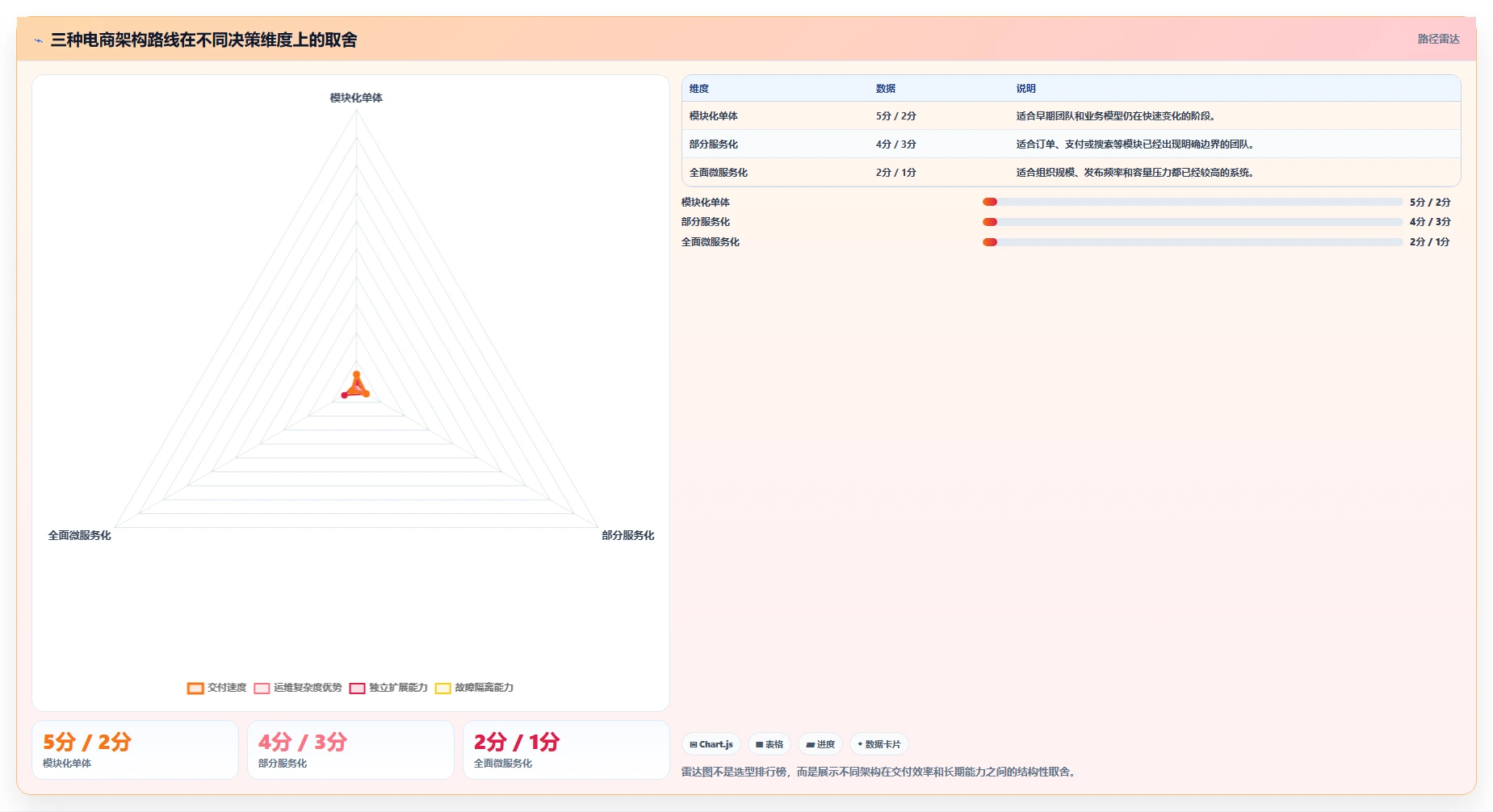Image resolution: width=1493 pixels, height=812 pixels.
Task: Click the 说明 column header
Action: [x=1025, y=89]
